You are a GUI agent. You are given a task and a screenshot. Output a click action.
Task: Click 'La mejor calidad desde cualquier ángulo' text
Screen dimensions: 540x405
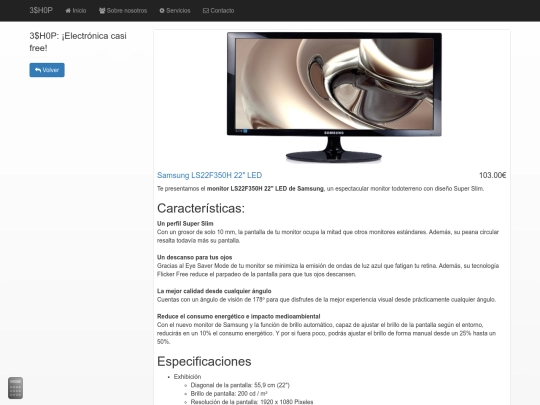coord(214,291)
